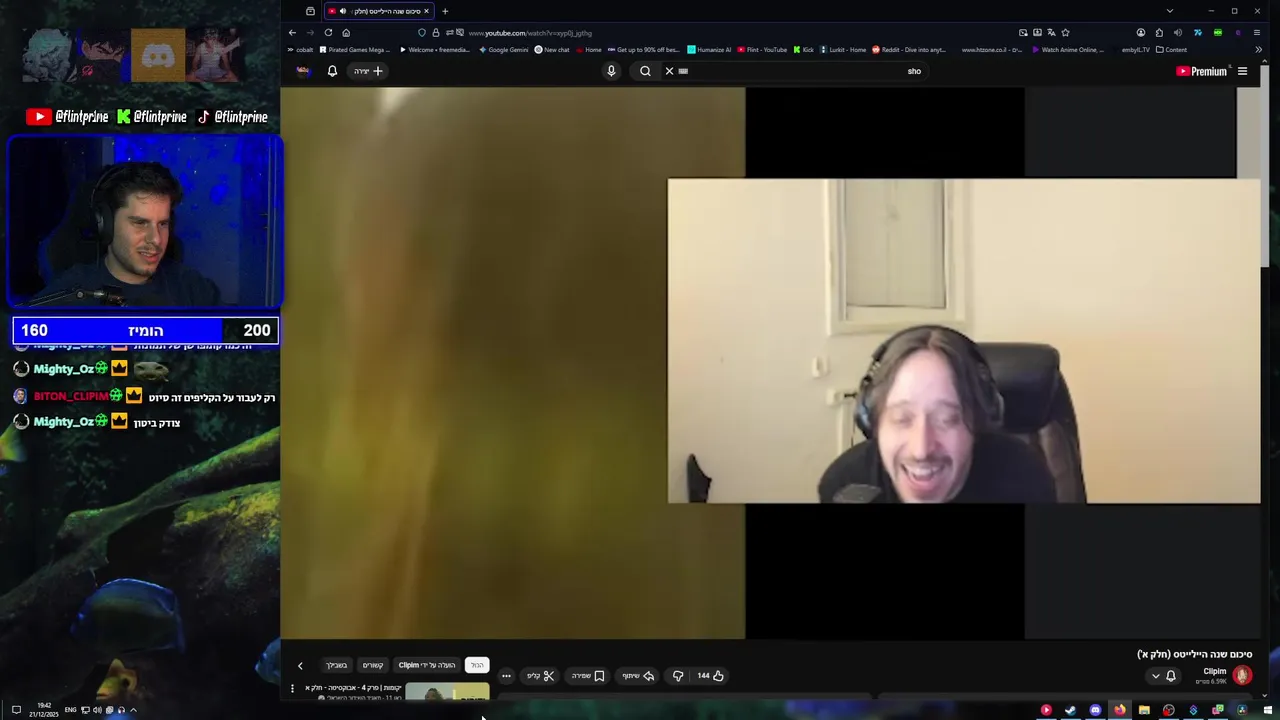Dislike the video with thumbs down
Screen dimensions: 1280x720
pos(678,676)
